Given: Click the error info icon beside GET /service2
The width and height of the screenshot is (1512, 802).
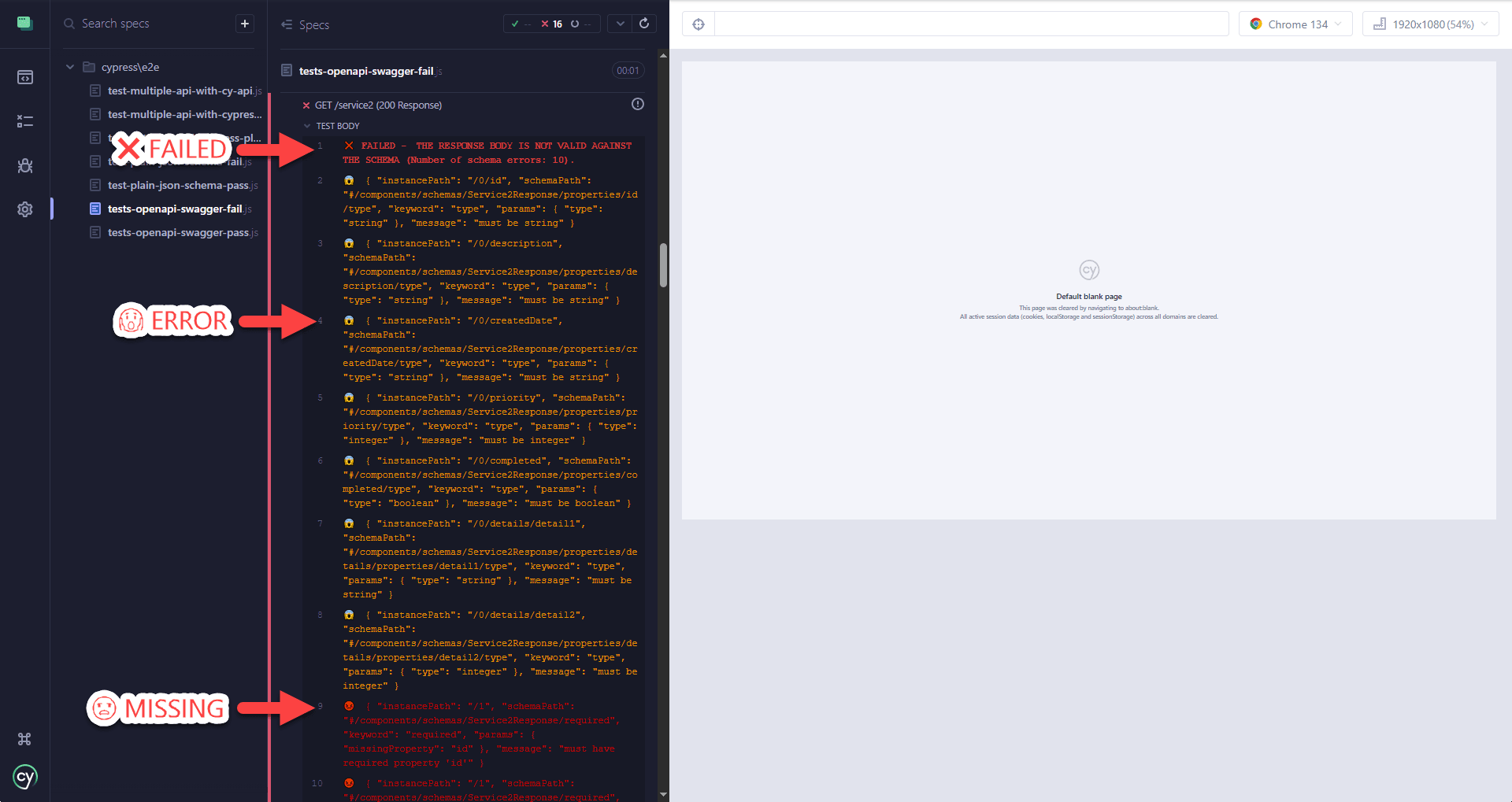Looking at the screenshot, I should 638,103.
